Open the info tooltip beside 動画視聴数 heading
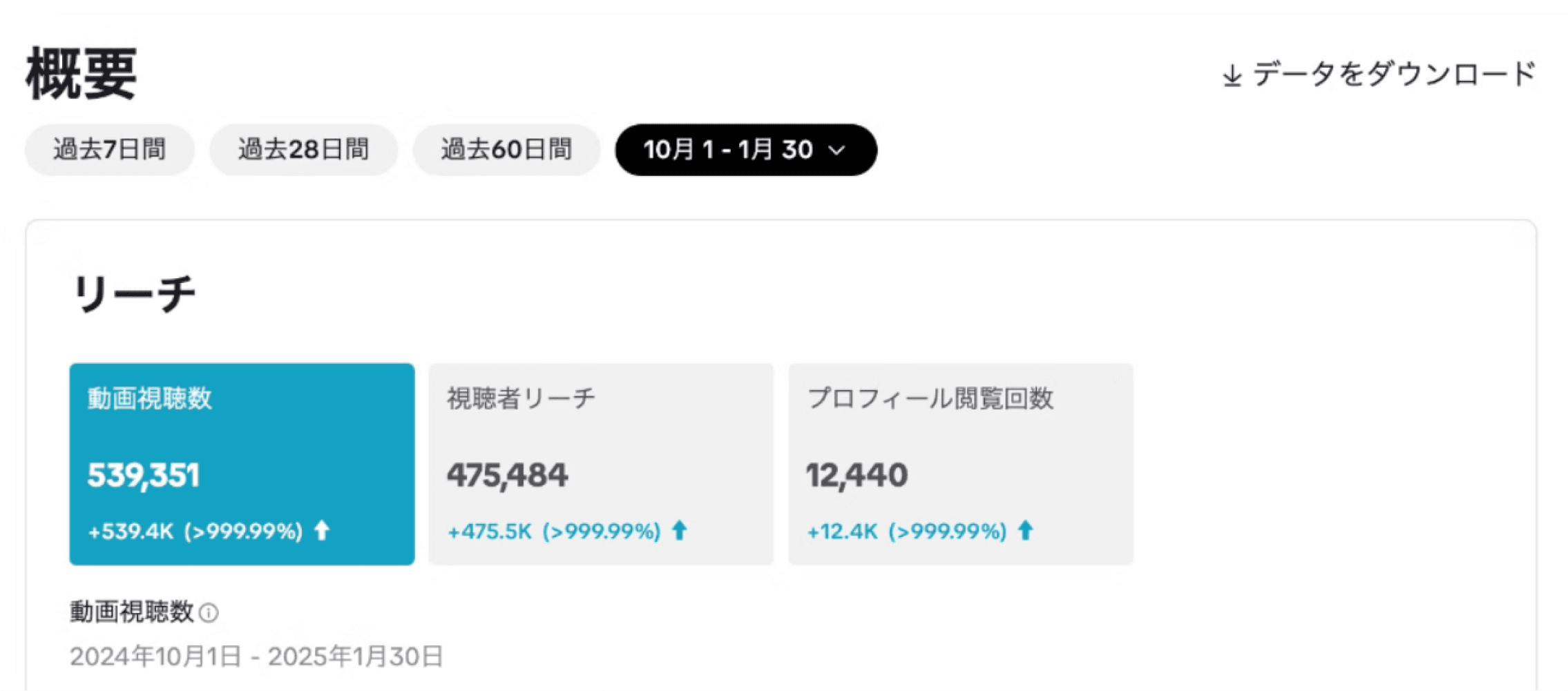This screenshot has height=691, width=1568. pos(209,613)
